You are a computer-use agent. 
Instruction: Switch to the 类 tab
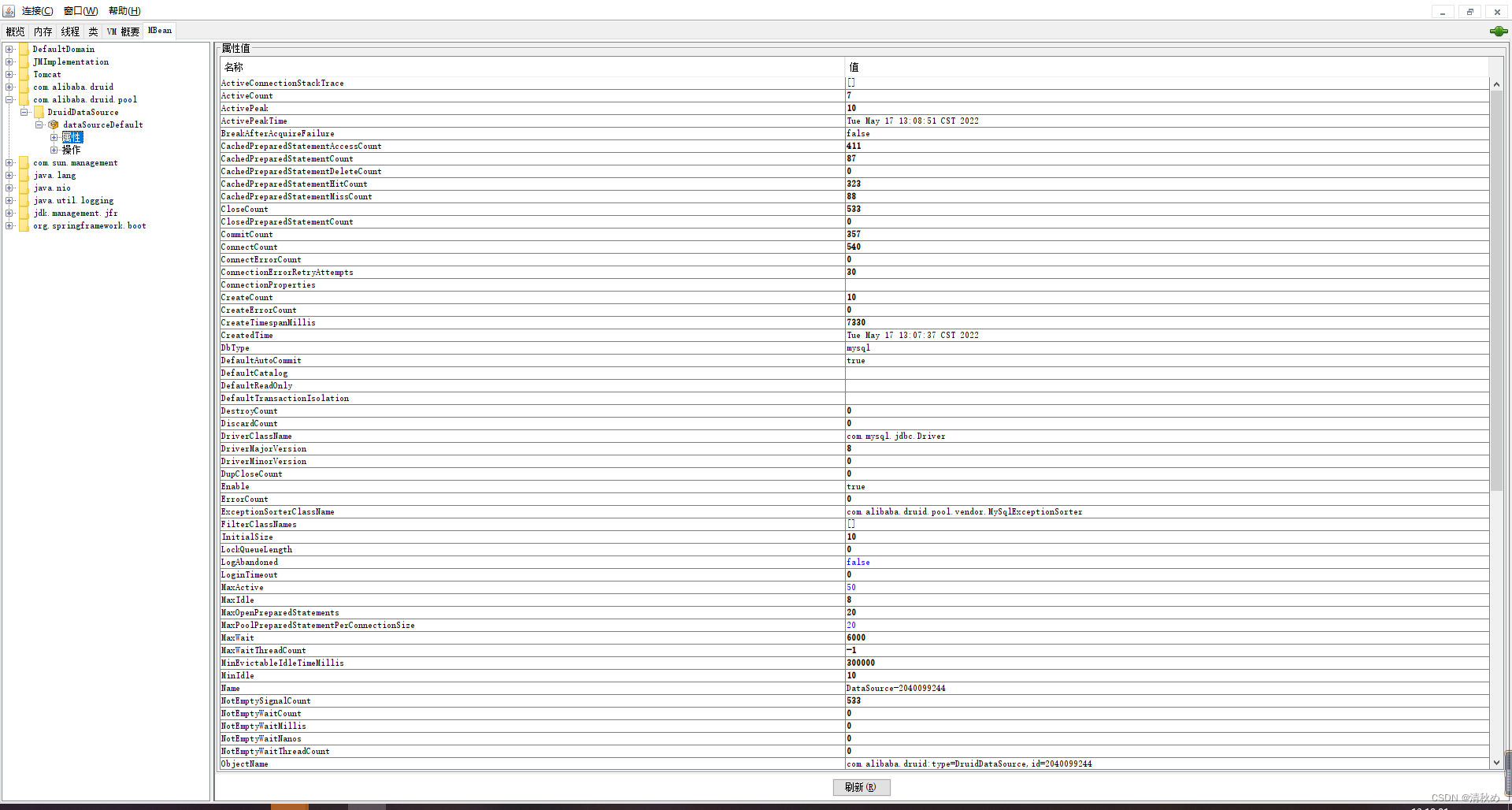coord(93,32)
